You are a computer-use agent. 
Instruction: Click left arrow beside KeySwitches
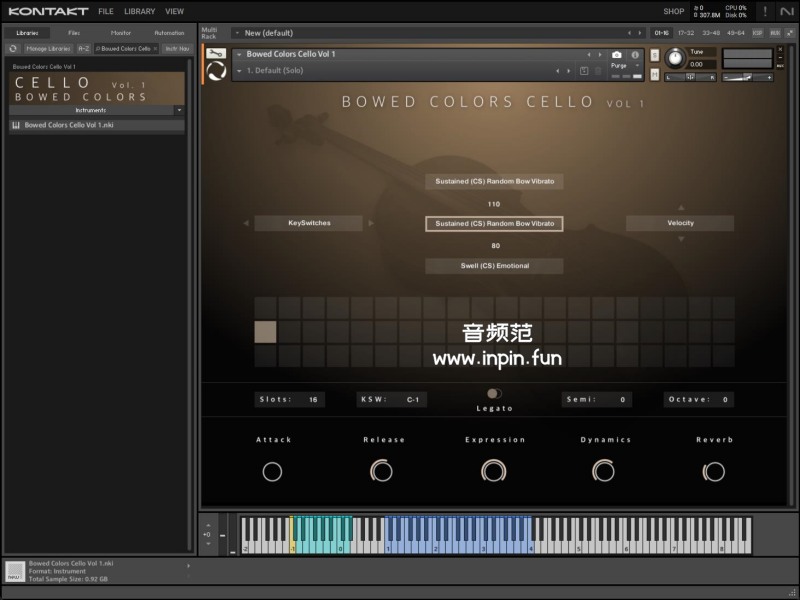click(x=246, y=223)
